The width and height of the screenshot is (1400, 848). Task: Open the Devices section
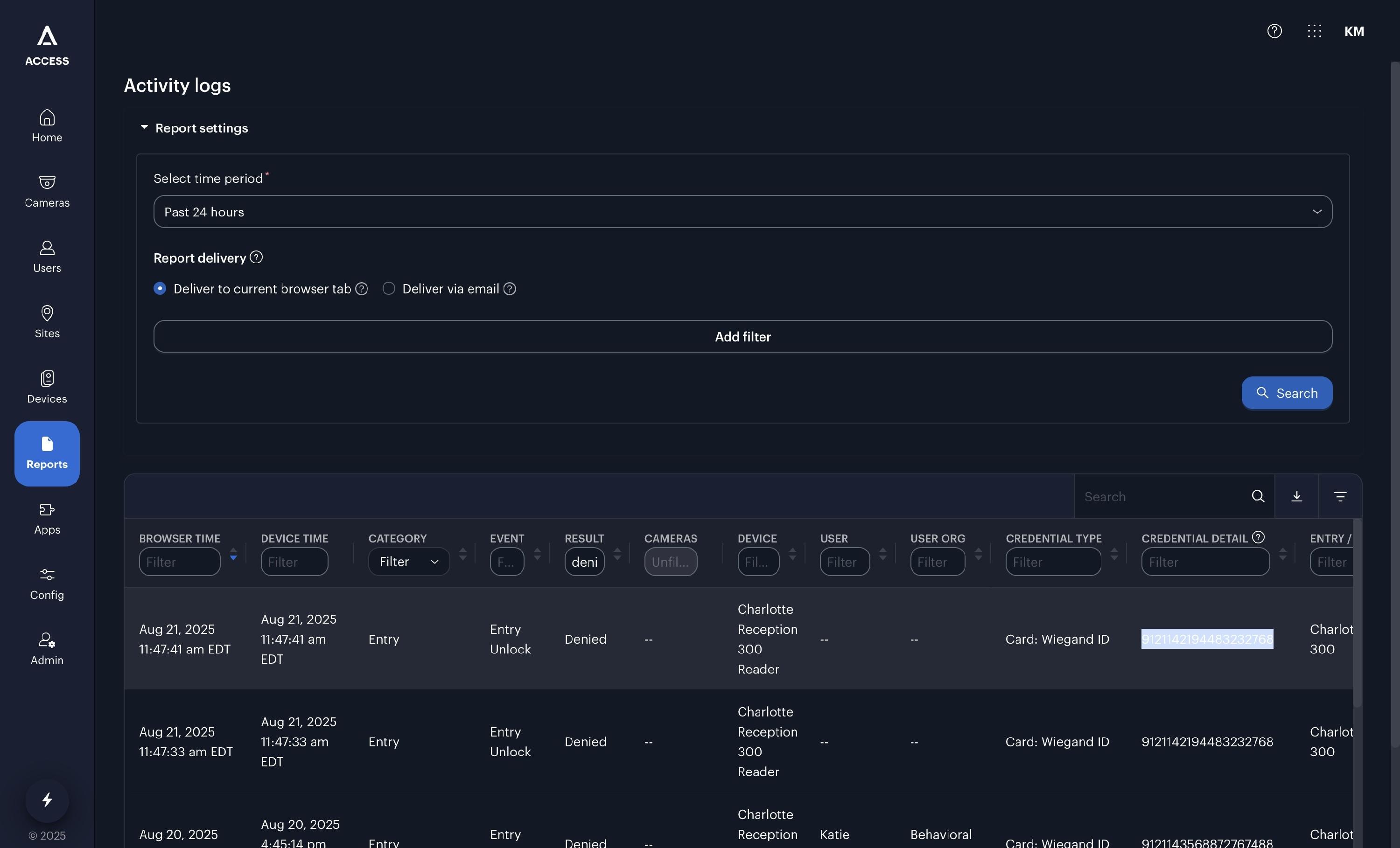pyautogui.click(x=47, y=387)
